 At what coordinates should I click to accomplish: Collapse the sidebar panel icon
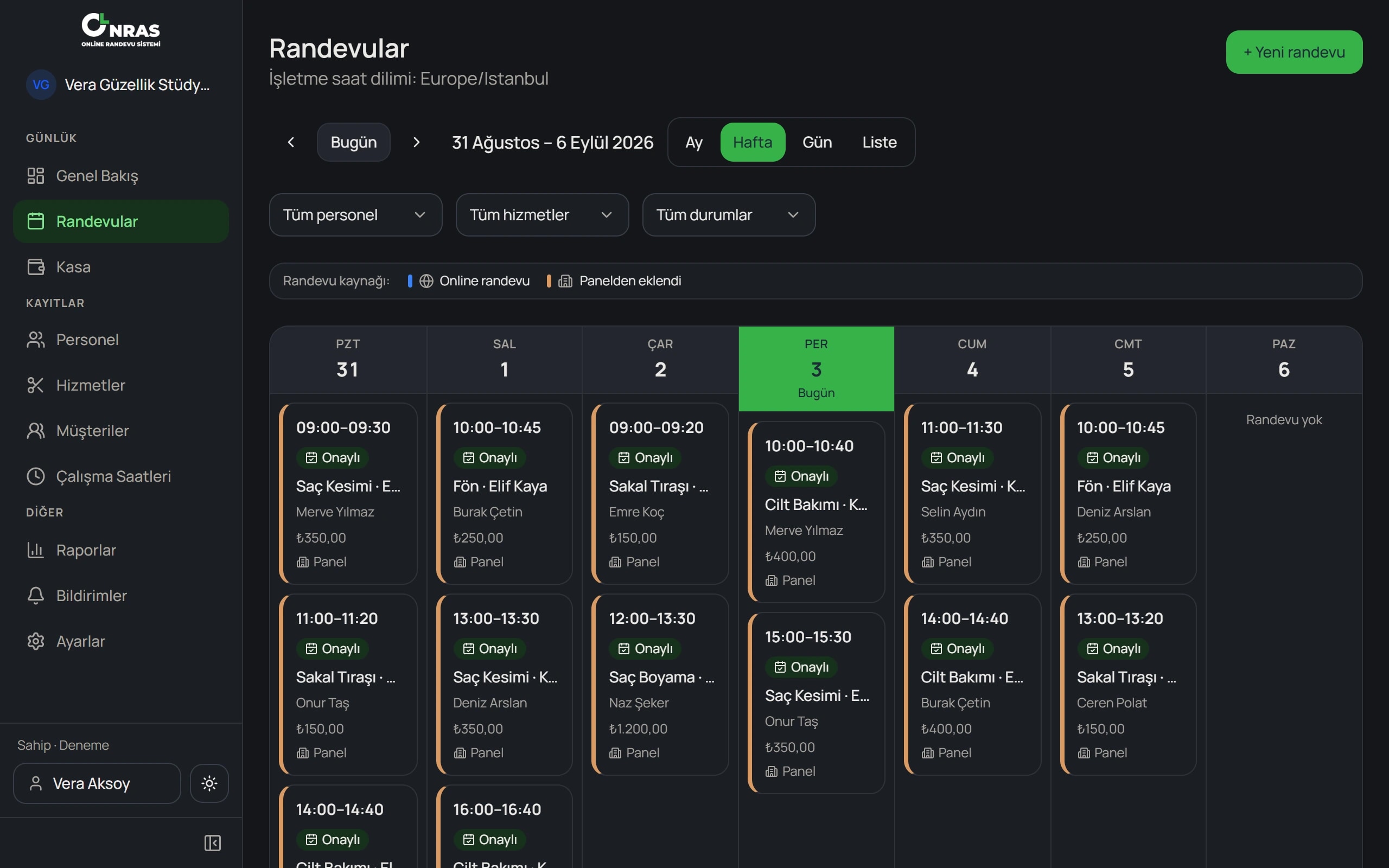pos(212,843)
